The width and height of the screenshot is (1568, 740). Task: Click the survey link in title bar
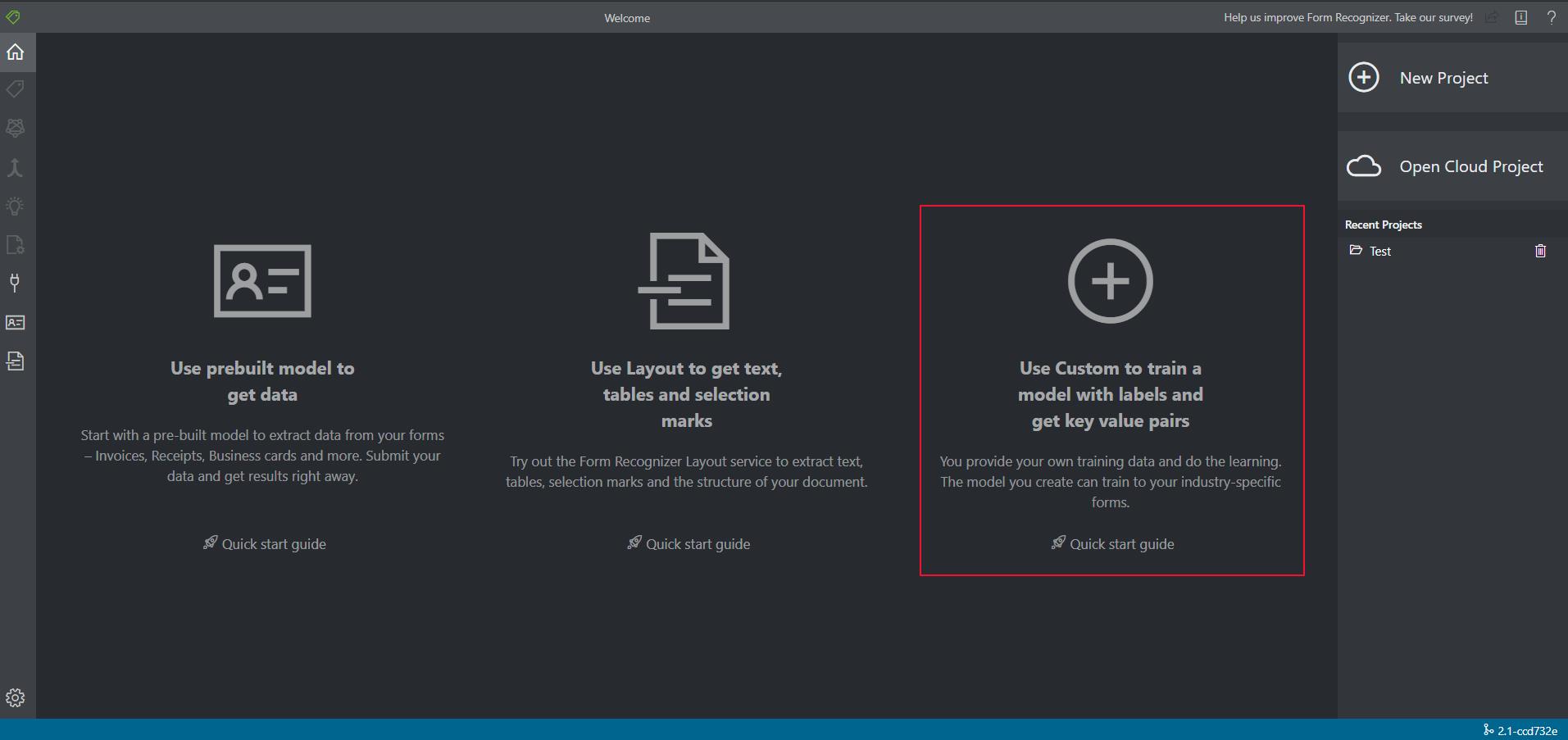click(x=1348, y=17)
